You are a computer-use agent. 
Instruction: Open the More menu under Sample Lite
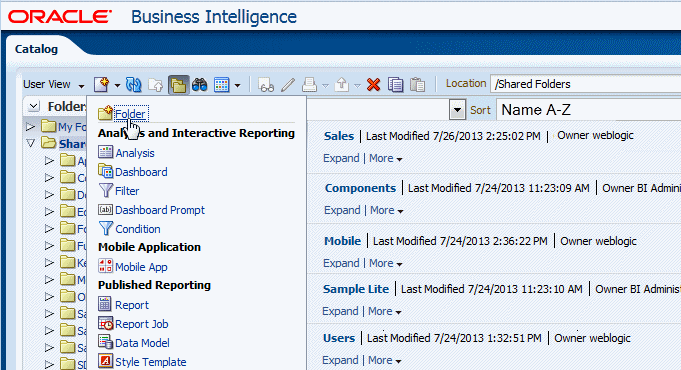(x=385, y=311)
